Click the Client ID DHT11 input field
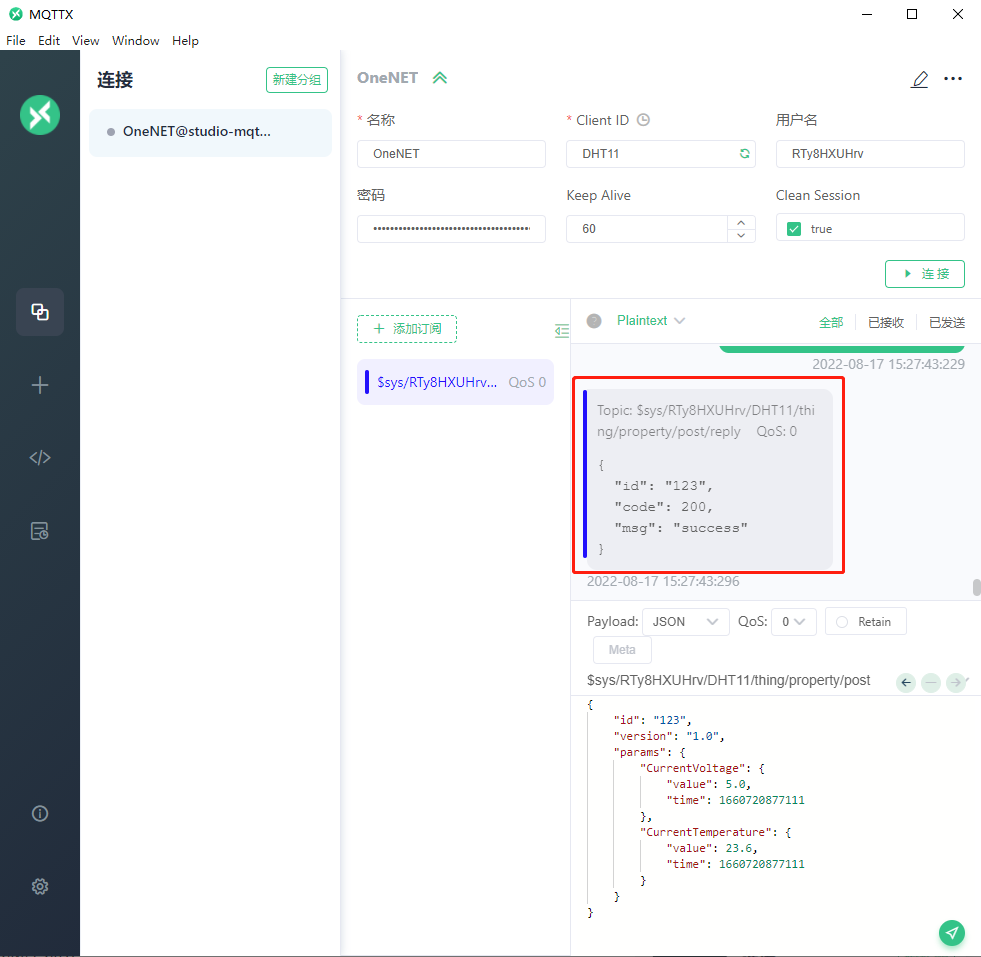Viewport: 981px width, 957px height. click(661, 154)
